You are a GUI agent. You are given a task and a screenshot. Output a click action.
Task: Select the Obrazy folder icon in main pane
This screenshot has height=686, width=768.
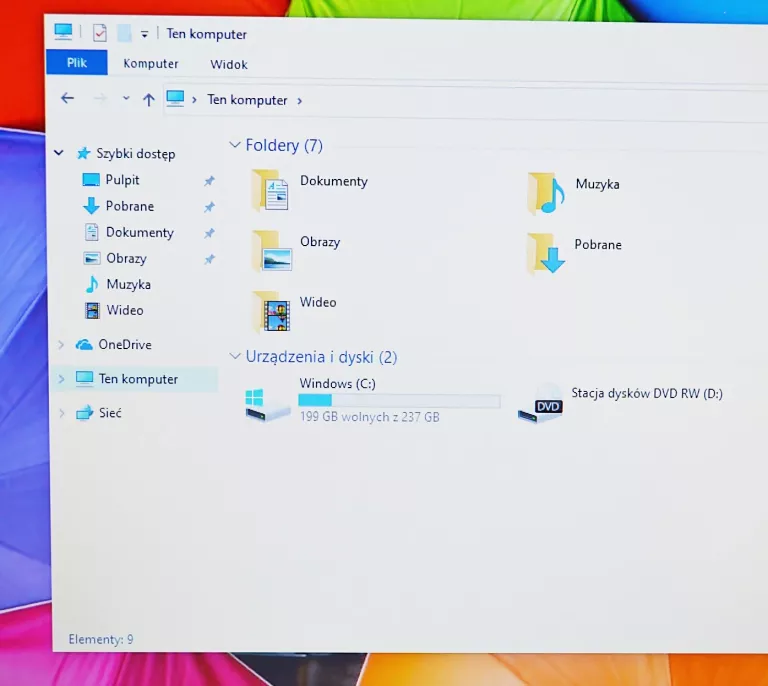(272, 251)
